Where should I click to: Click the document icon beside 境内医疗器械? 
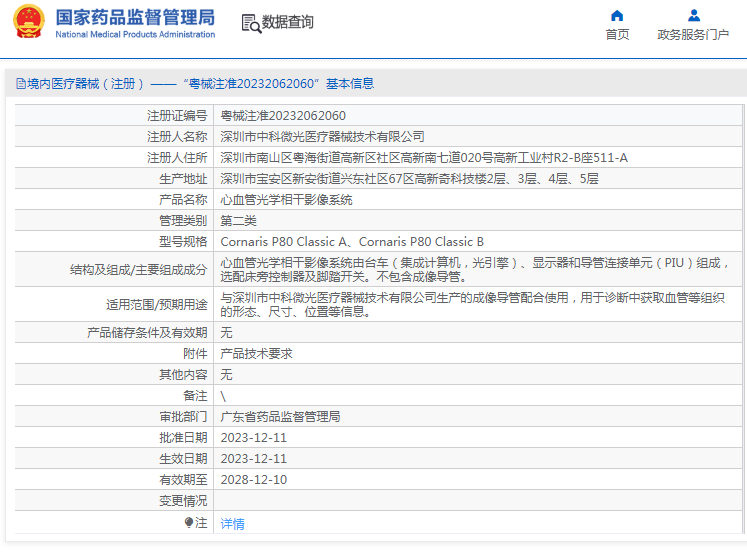21,84
